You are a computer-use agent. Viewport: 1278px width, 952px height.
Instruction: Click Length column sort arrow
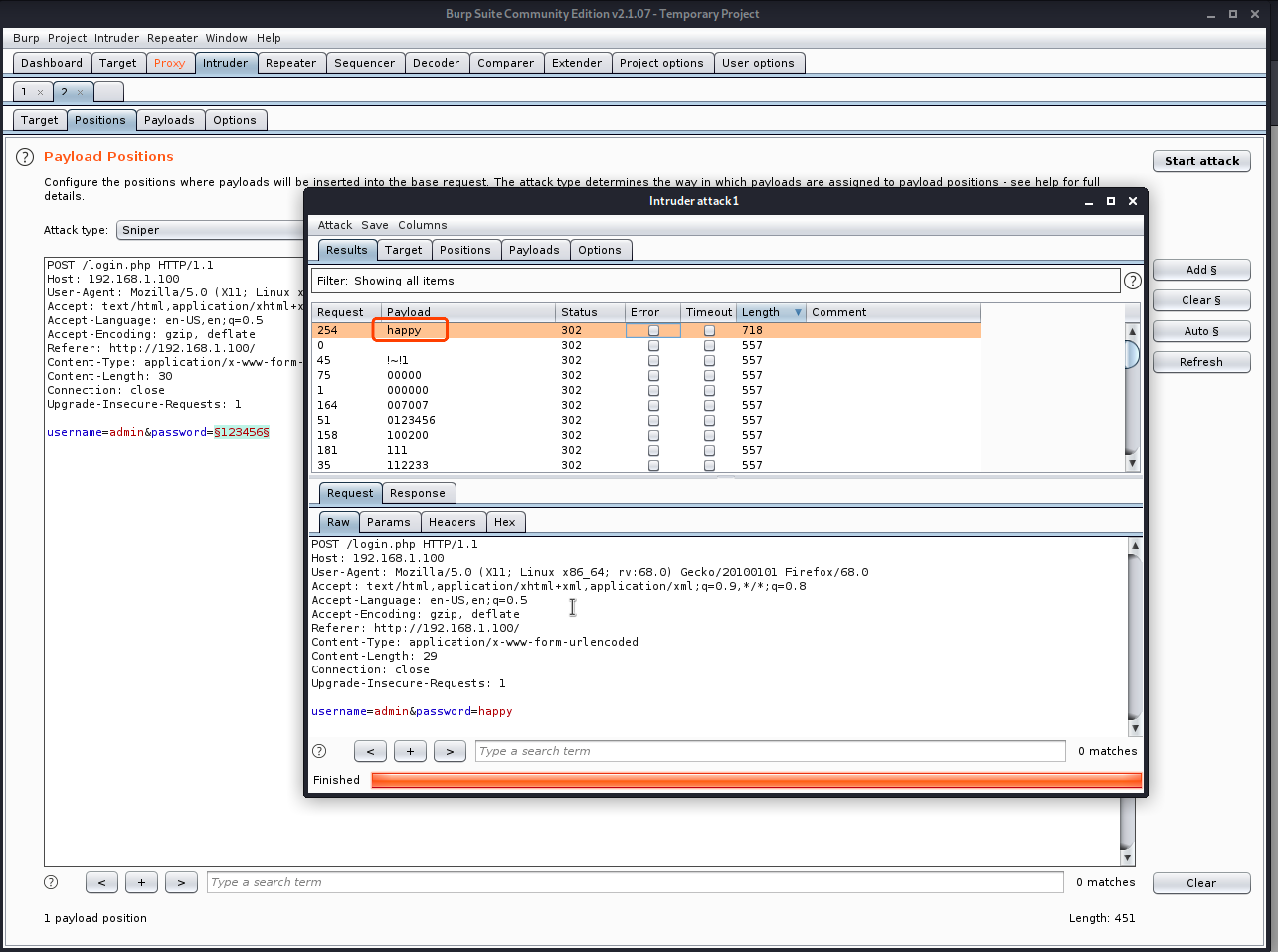tap(798, 312)
